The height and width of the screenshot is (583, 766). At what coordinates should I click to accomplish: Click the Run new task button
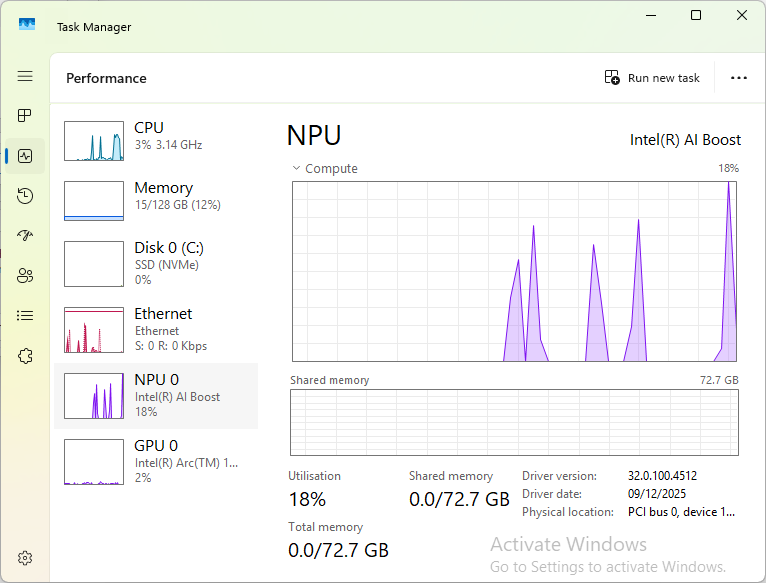tap(652, 78)
